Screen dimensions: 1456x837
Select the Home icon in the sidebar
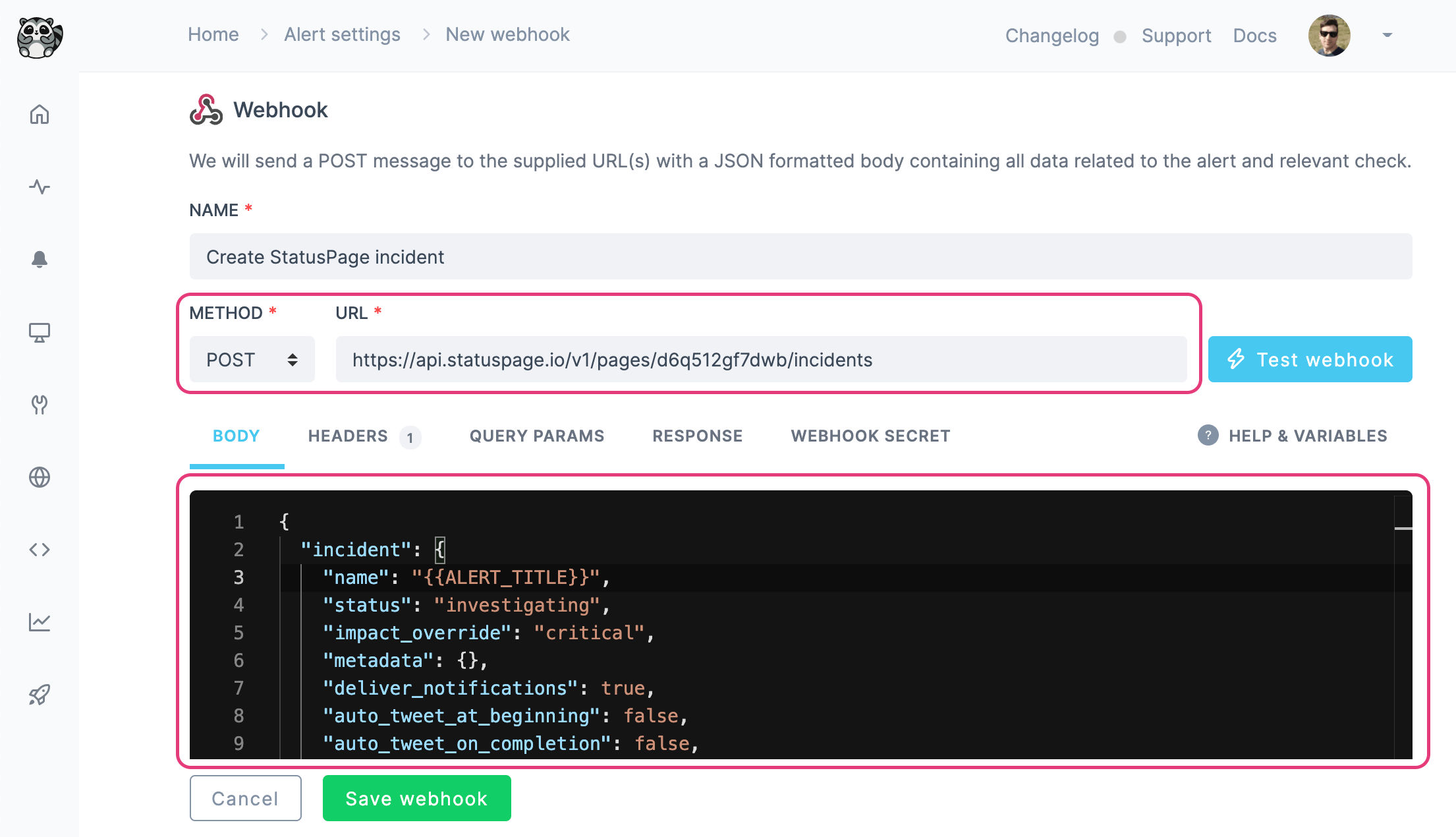pos(40,114)
